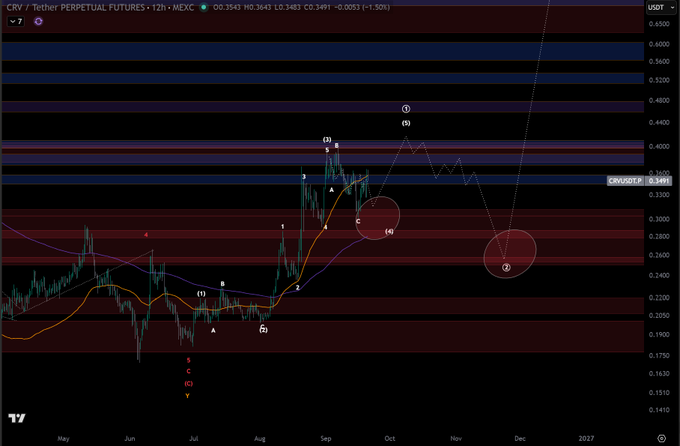This screenshot has height=446, width=680.
Task: Select the (5) wave label
Action: [406, 123]
